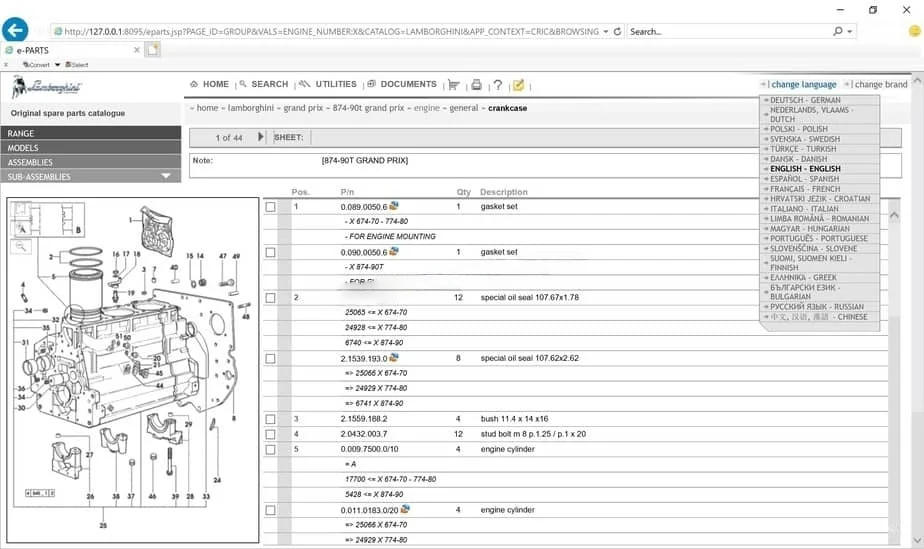This screenshot has width=924, height=549.
Task: Click the zoom magnifier on diagram
Action: (21, 246)
